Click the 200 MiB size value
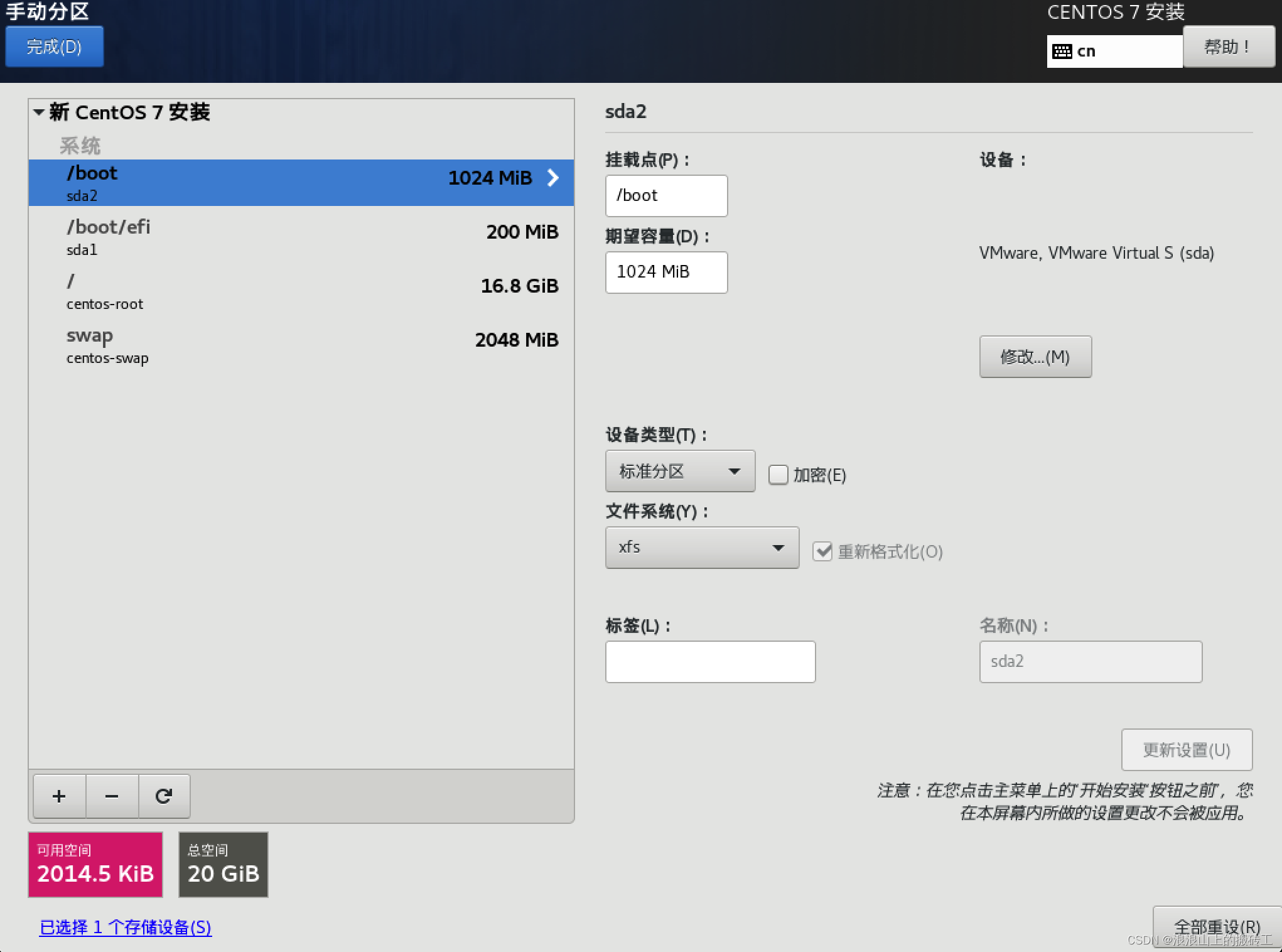Image resolution: width=1282 pixels, height=952 pixels. click(522, 232)
